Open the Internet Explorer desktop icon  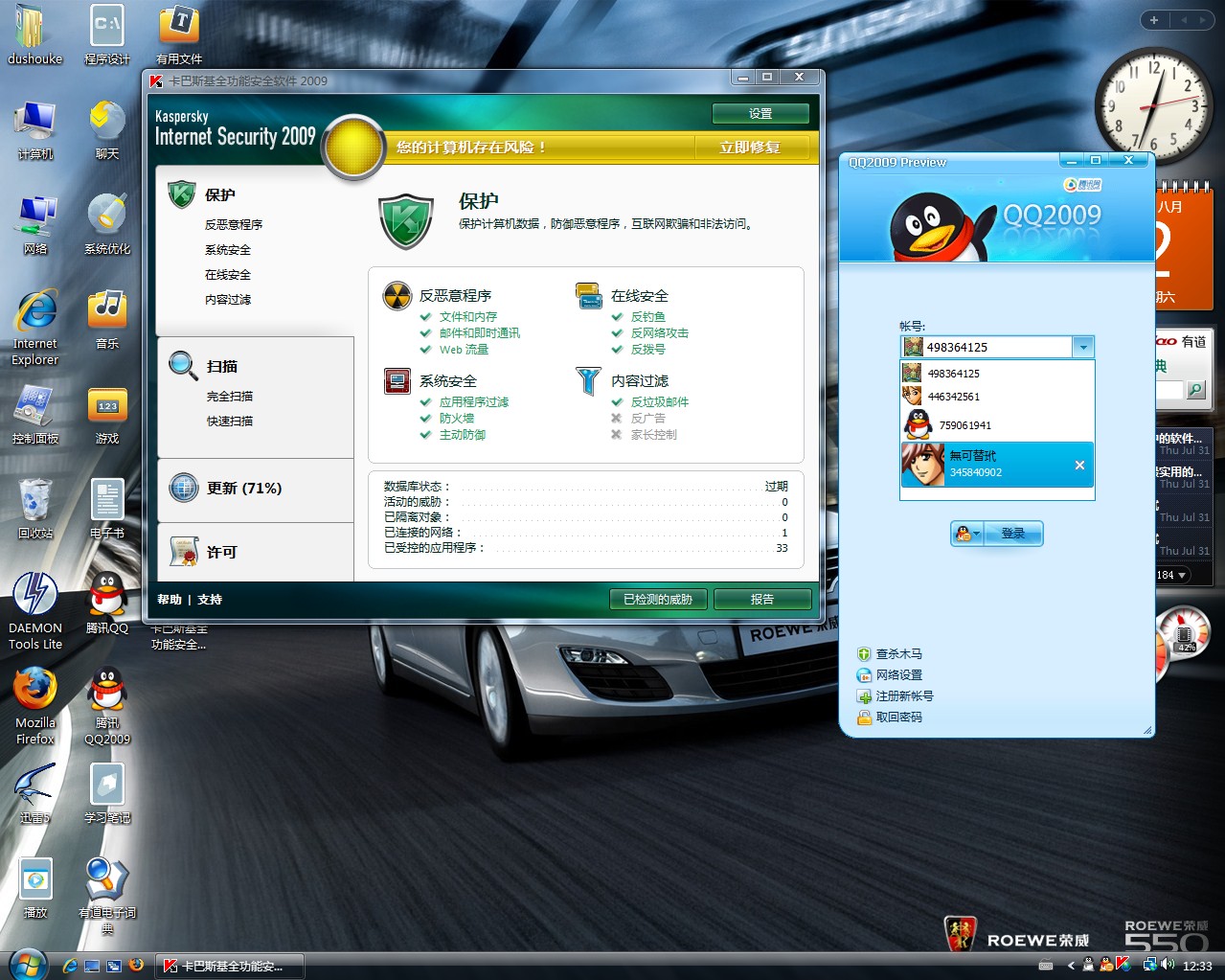pyautogui.click(x=35, y=329)
